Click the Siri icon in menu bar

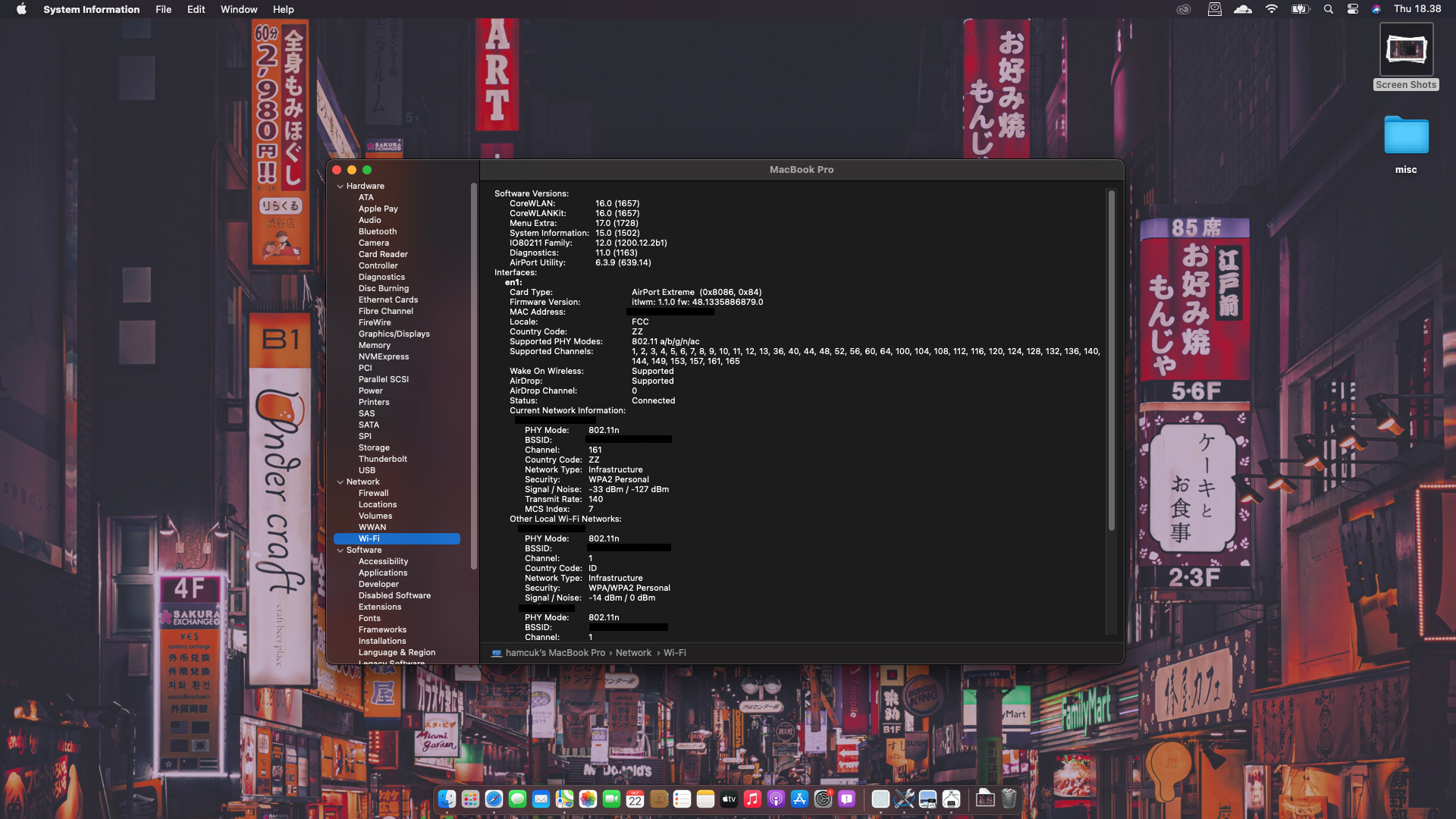pos(1376,9)
